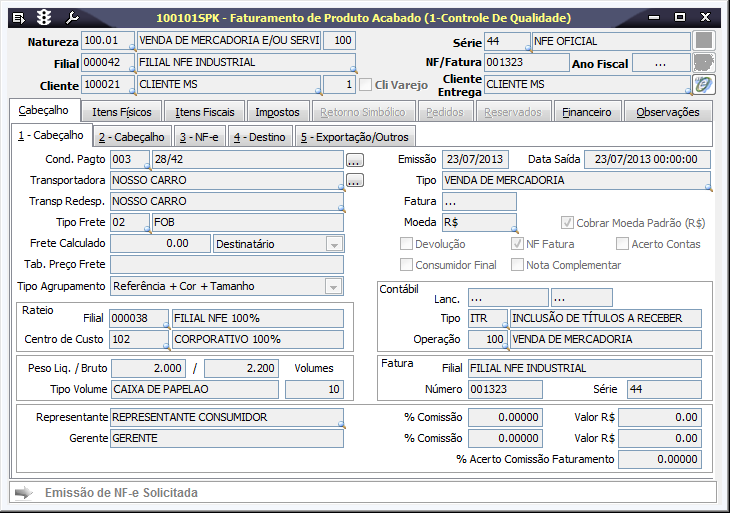Toggle Cobrar Moeda Padrão (R$) checkbox
Viewport: 730px width, 513px height.
point(567,223)
